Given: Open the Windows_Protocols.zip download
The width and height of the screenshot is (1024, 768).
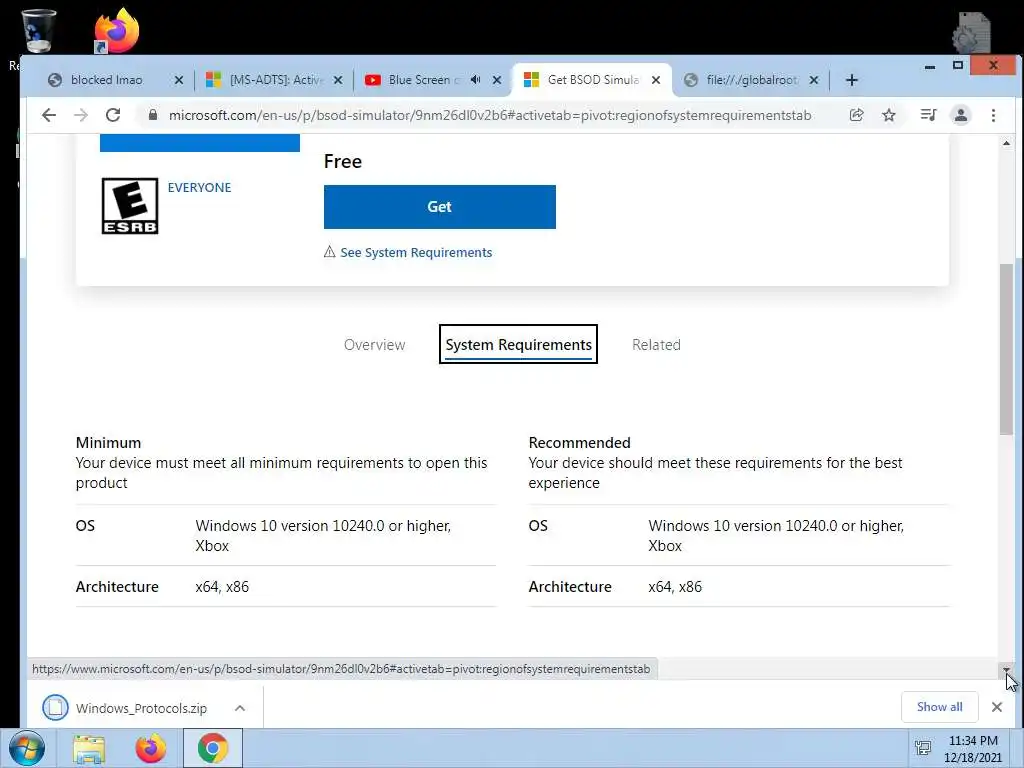Looking at the screenshot, I should point(141,709).
